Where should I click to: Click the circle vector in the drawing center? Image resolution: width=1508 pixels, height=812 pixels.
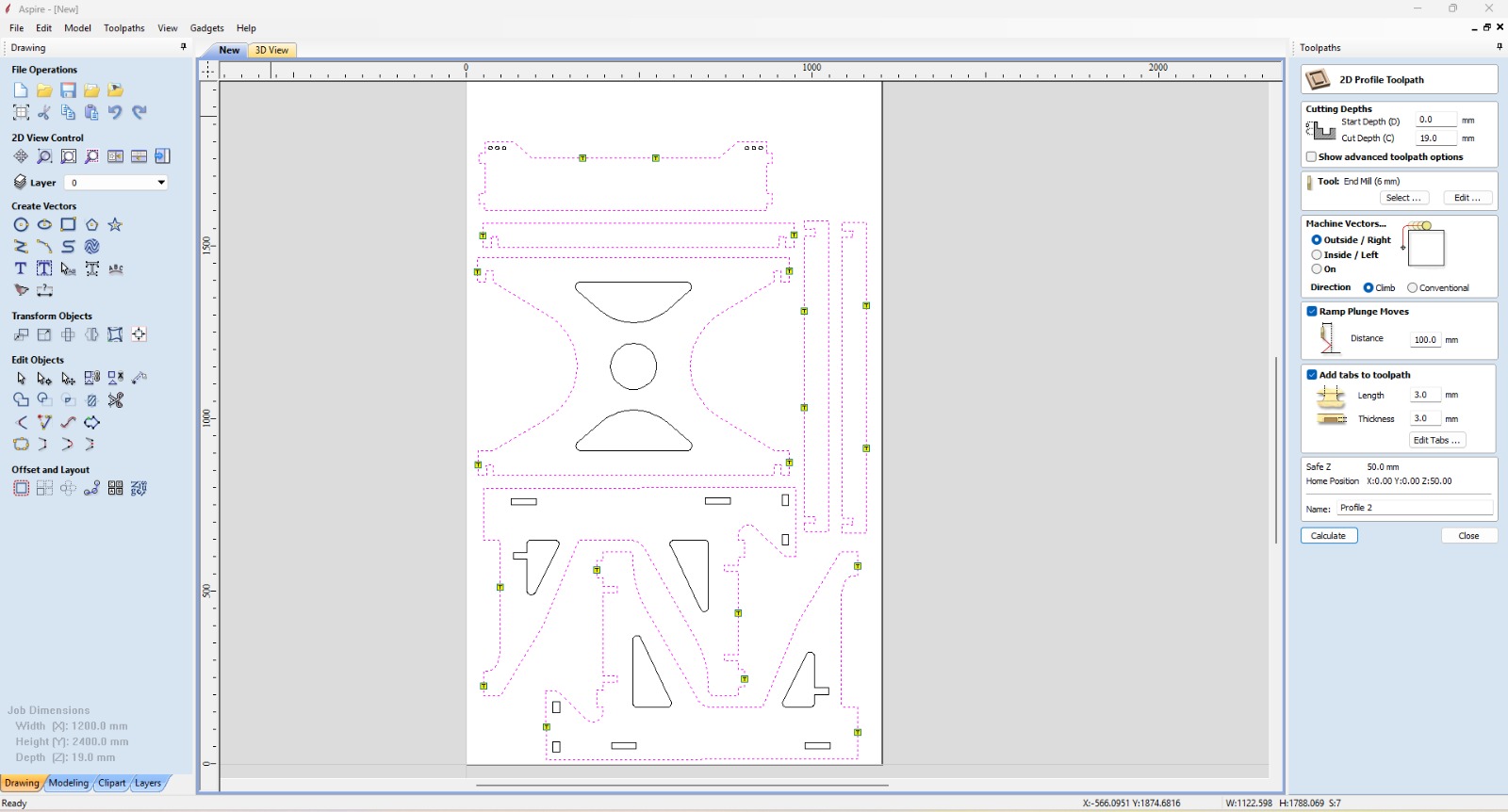(x=633, y=366)
